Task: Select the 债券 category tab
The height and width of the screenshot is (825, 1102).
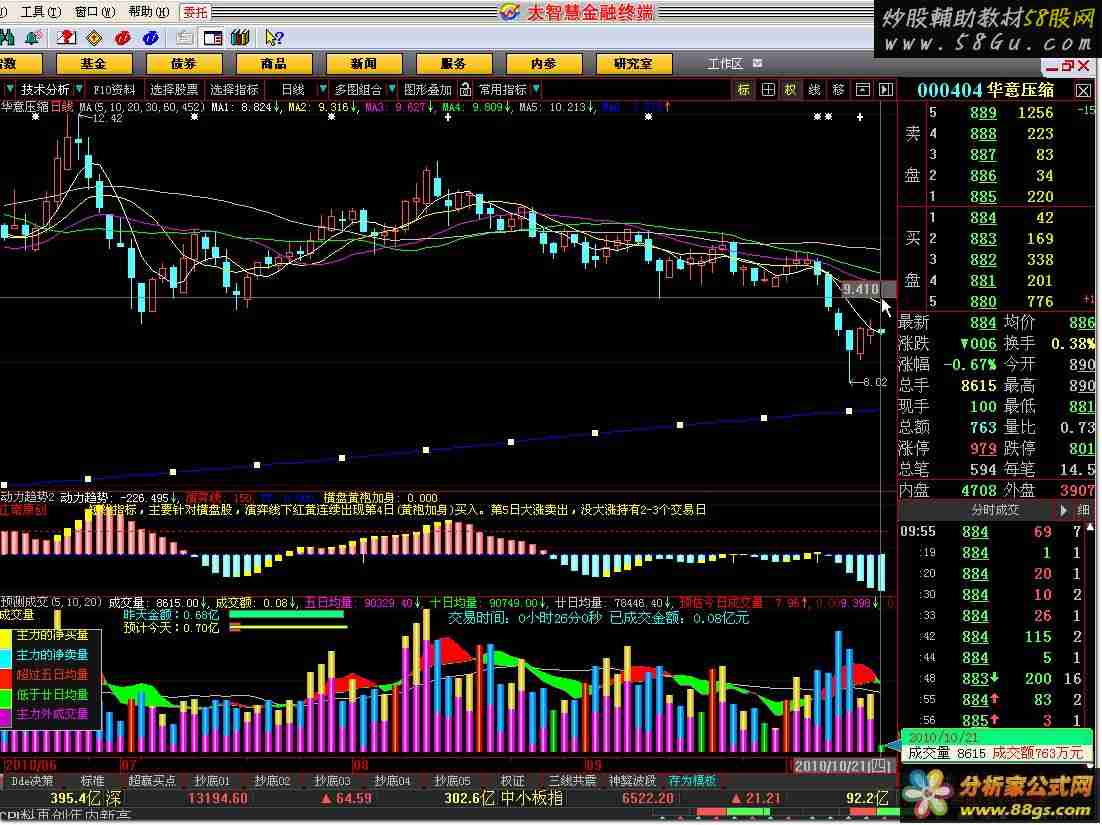Action: click(x=183, y=64)
